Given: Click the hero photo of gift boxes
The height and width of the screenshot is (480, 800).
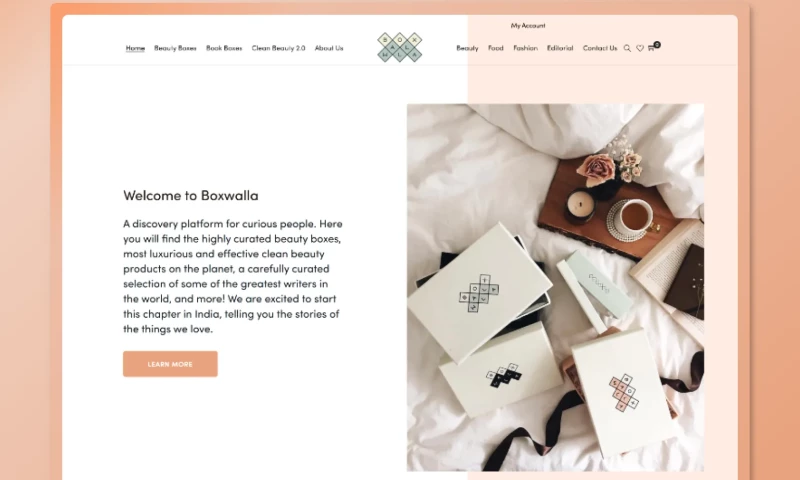Looking at the screenshot, I should [555, 288].
